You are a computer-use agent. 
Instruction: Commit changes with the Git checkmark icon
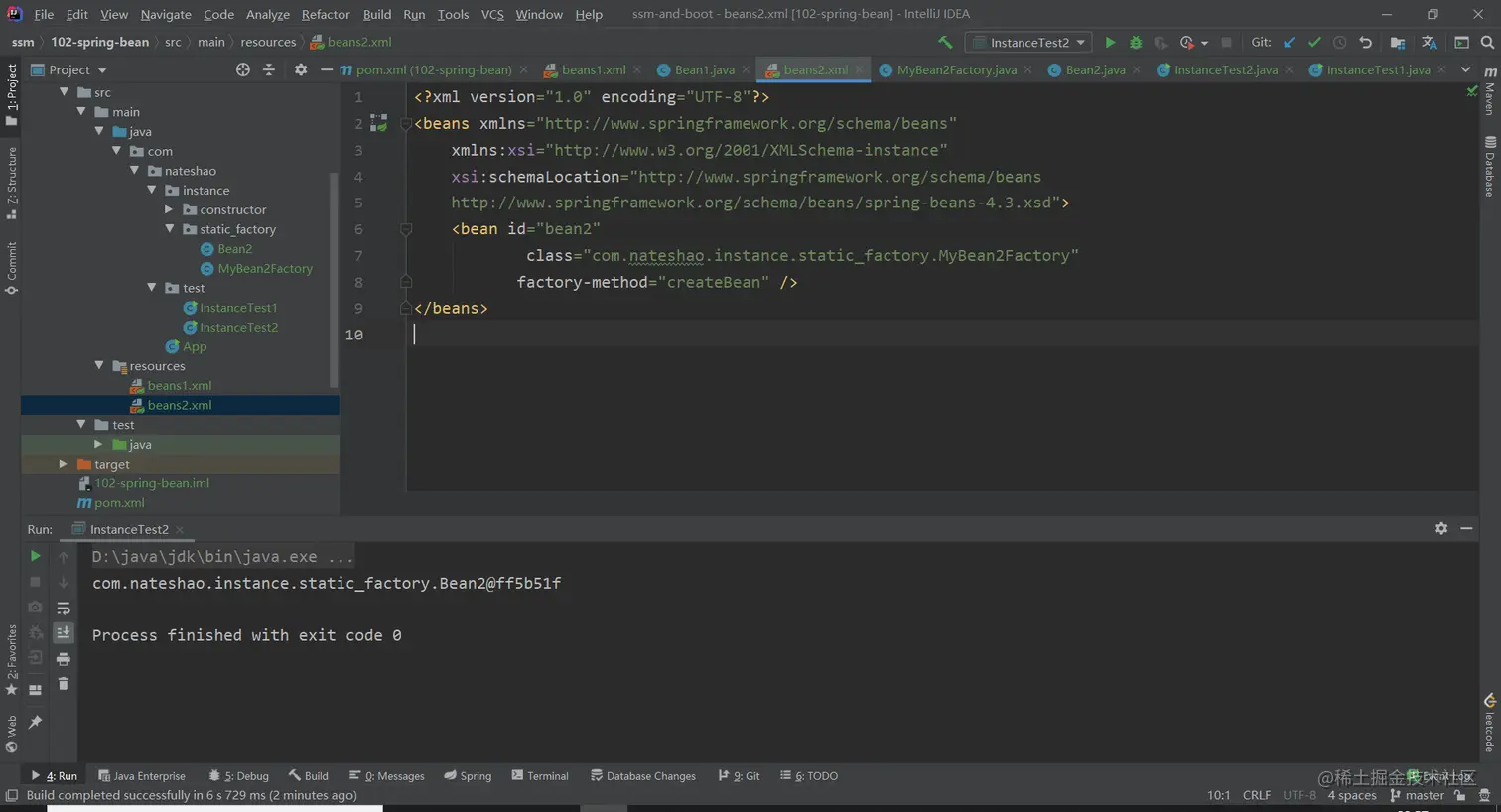coord(1314,43)
